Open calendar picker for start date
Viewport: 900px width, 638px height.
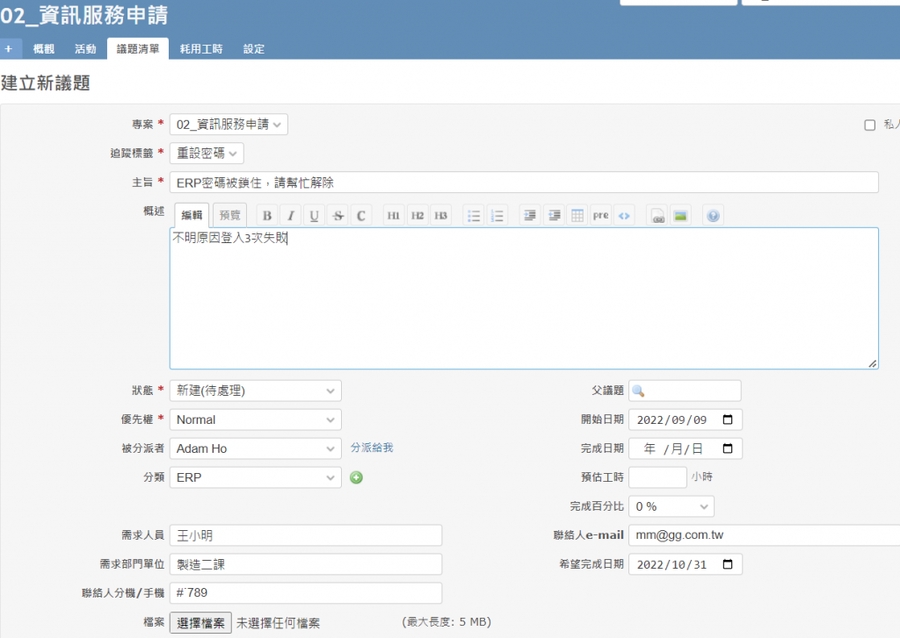click(x=727, y=420)
